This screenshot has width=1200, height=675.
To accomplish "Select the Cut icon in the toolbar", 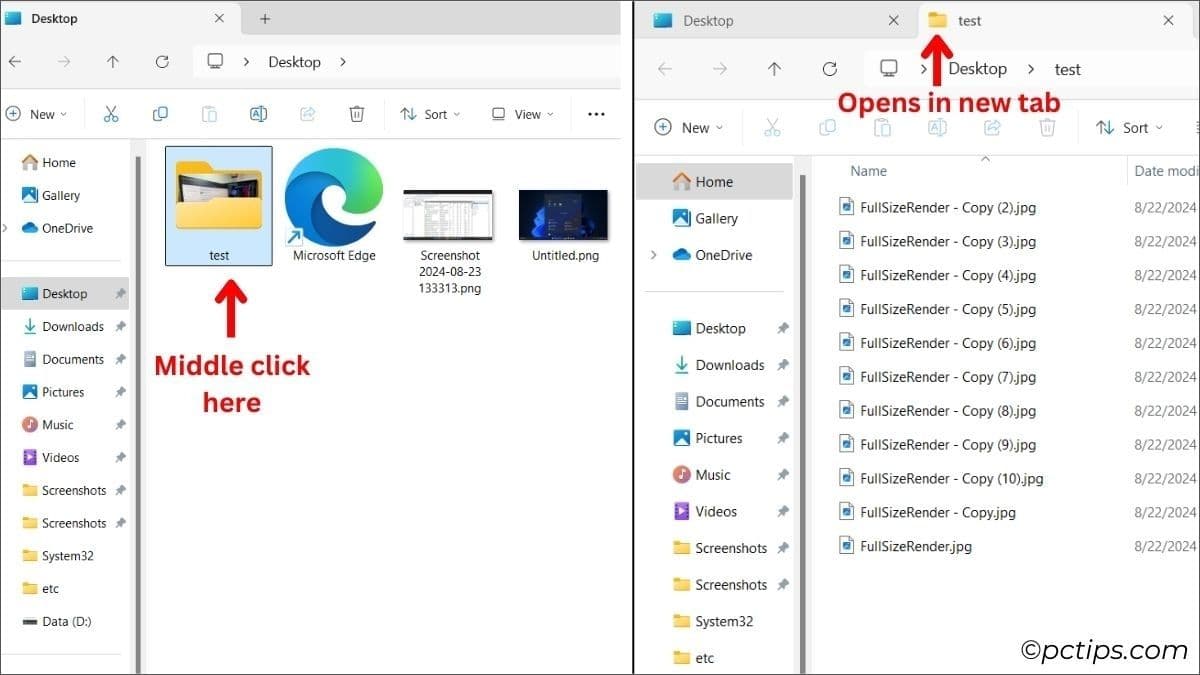I will [x=111, y=113].
